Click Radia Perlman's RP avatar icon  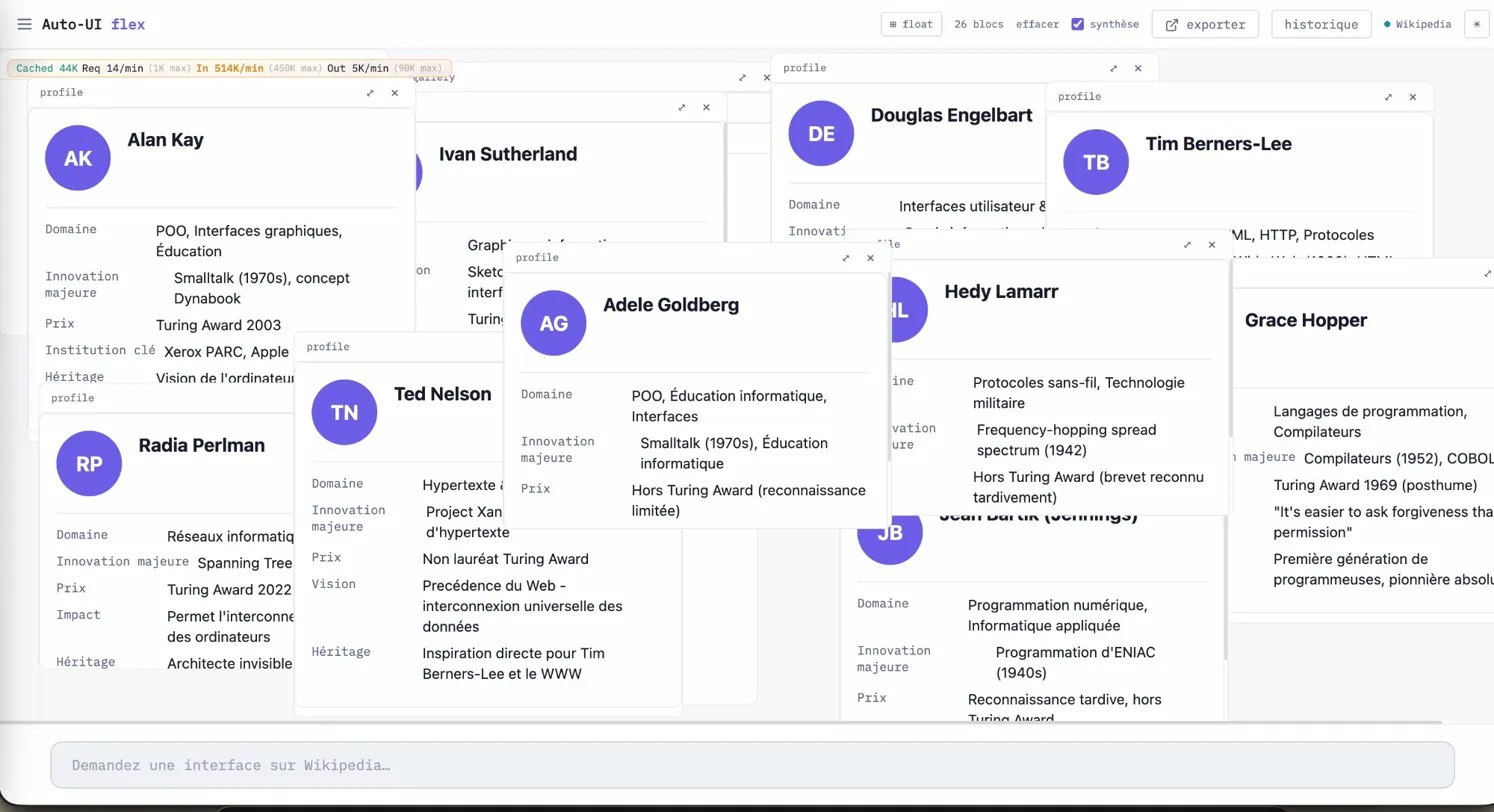(x=88, y=463)
